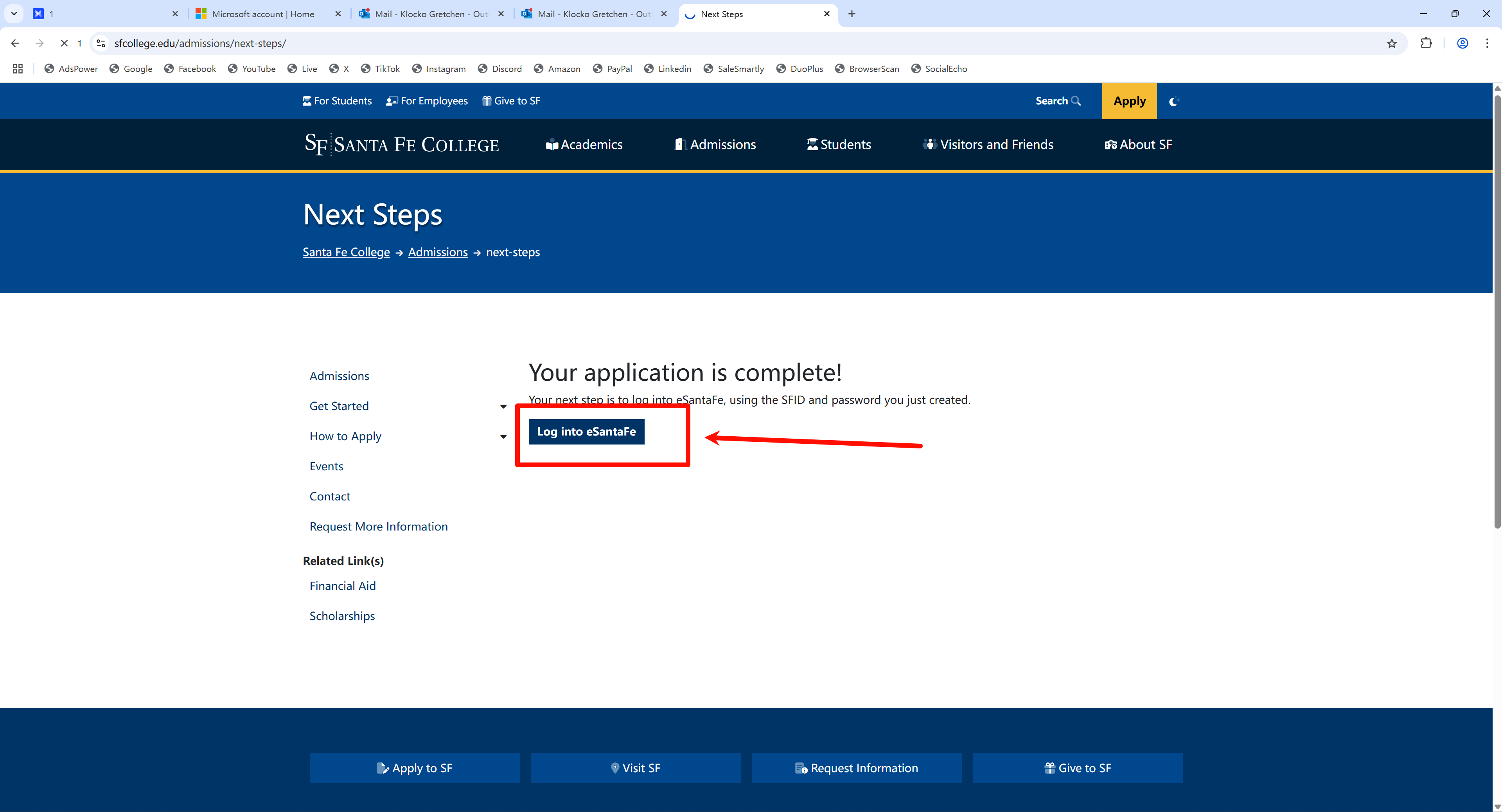Viewport: 1502px width, 812px height.
Task: Click the For Students link
Action: [337, 101]
